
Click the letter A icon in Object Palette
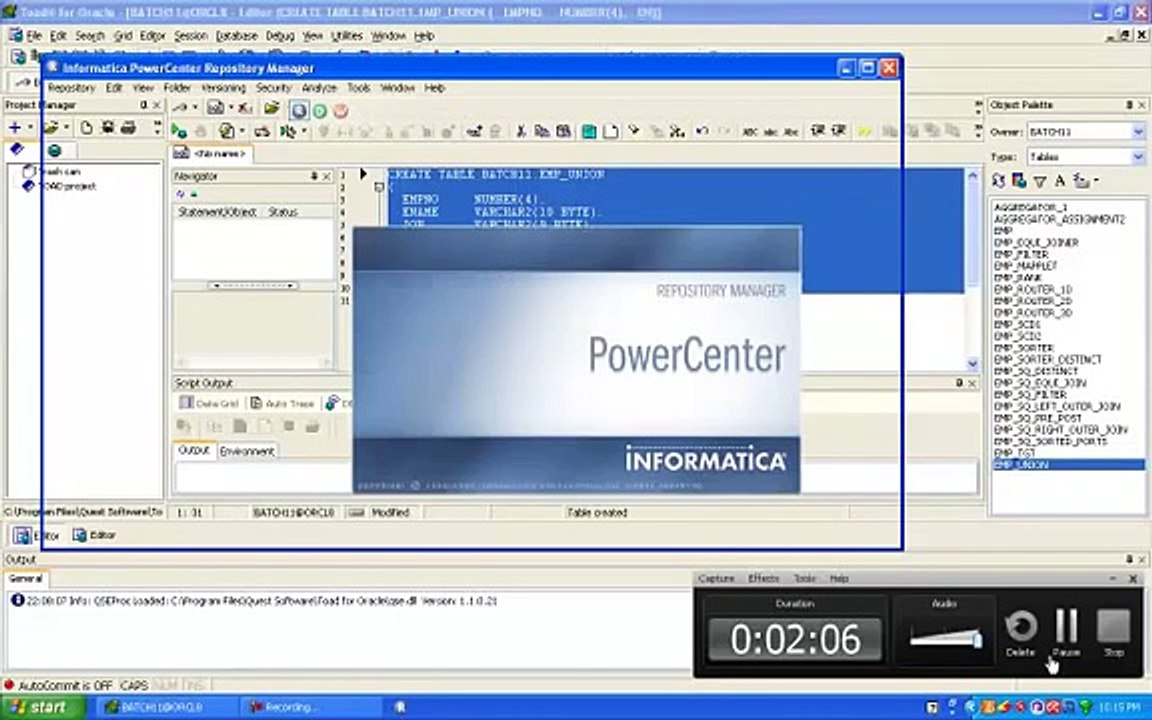[1059, 181]
